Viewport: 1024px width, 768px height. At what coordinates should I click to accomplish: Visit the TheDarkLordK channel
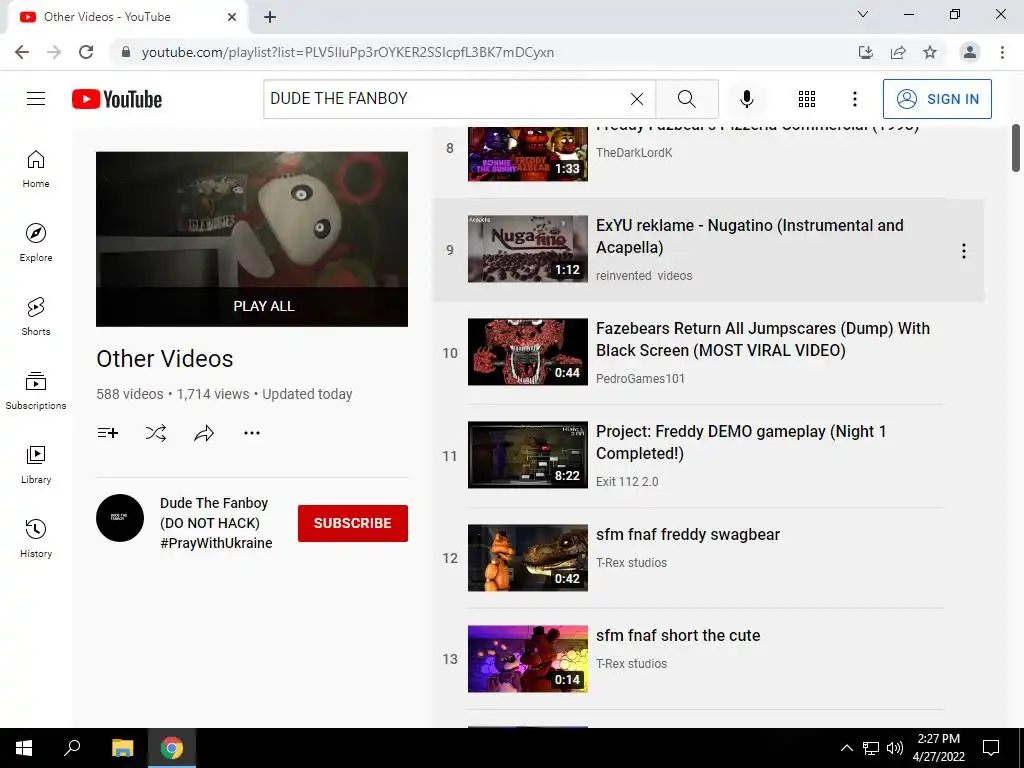coord(633,152)
